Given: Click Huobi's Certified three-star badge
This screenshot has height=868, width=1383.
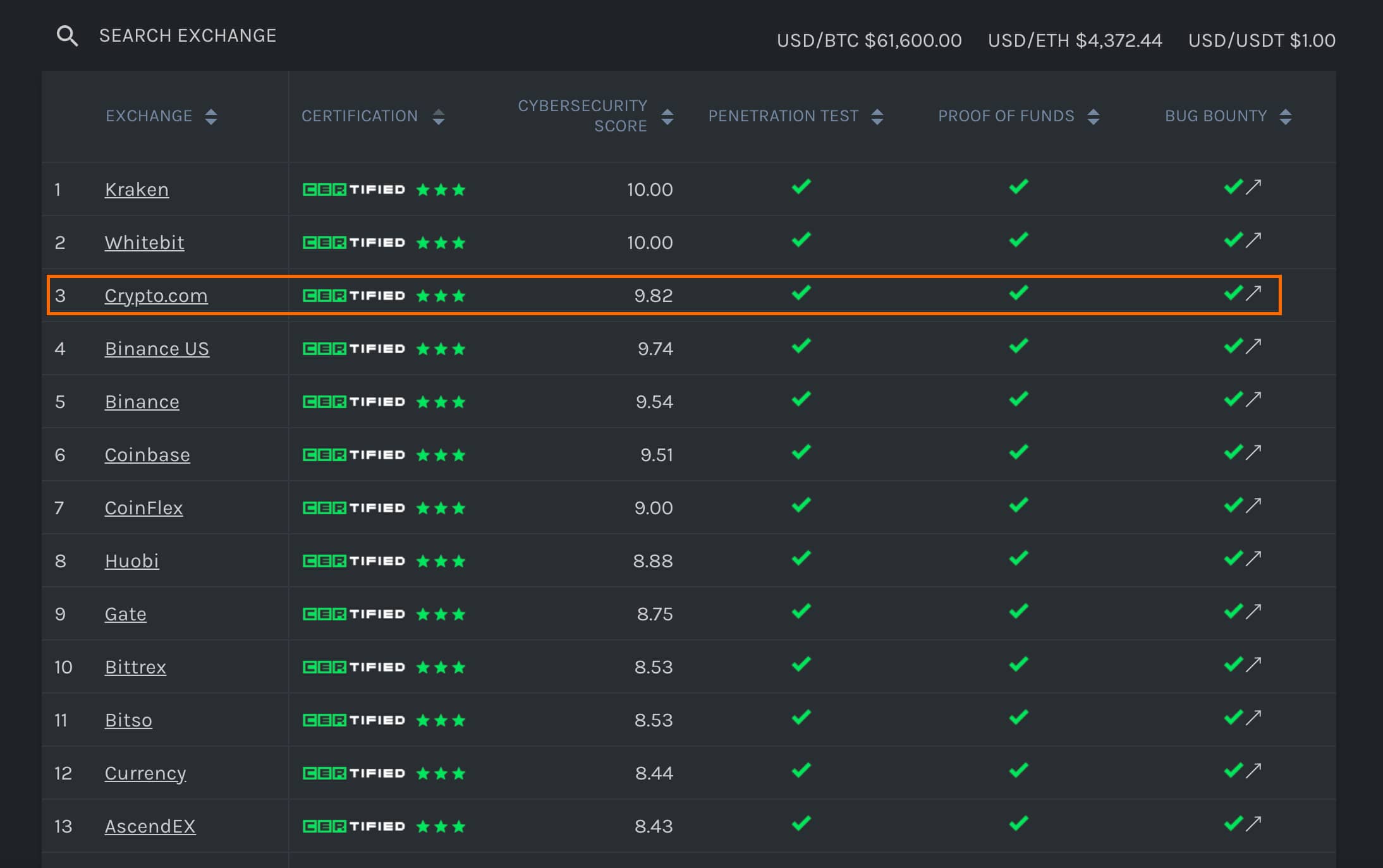Looking at the screenshot, I should pos(384,561).
